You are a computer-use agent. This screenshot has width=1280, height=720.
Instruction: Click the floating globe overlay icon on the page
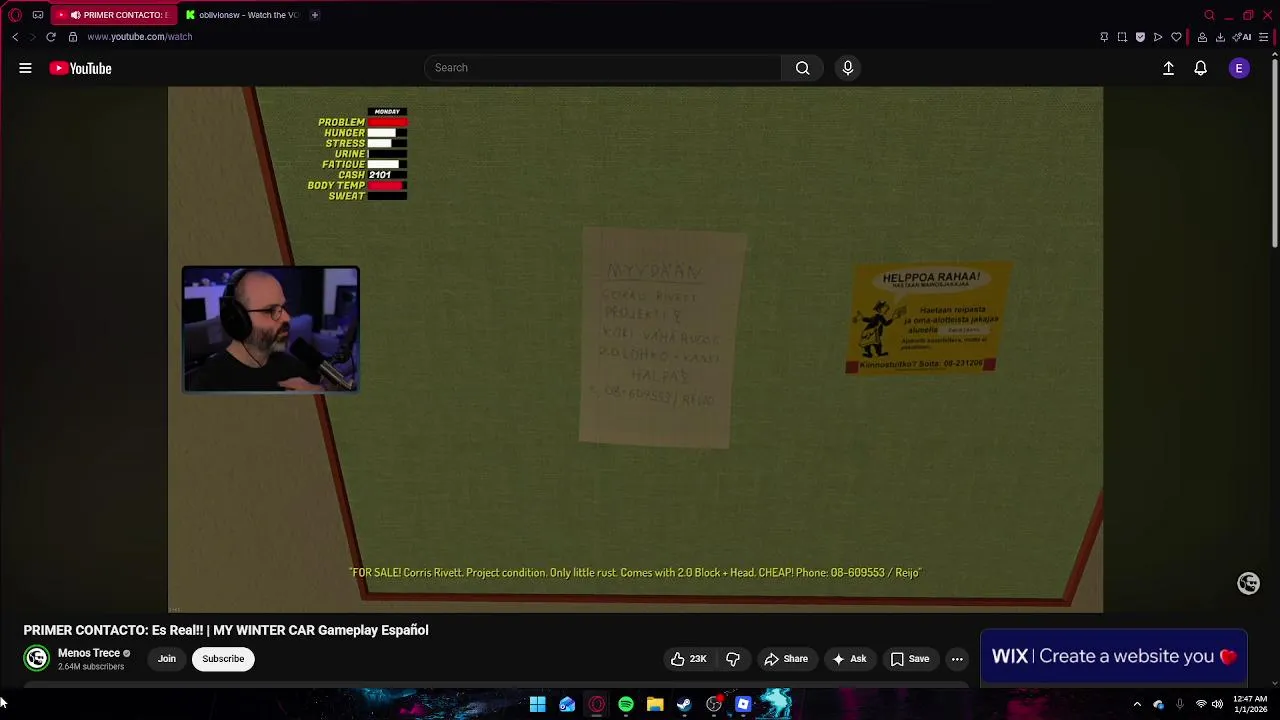coord(1248,583)
